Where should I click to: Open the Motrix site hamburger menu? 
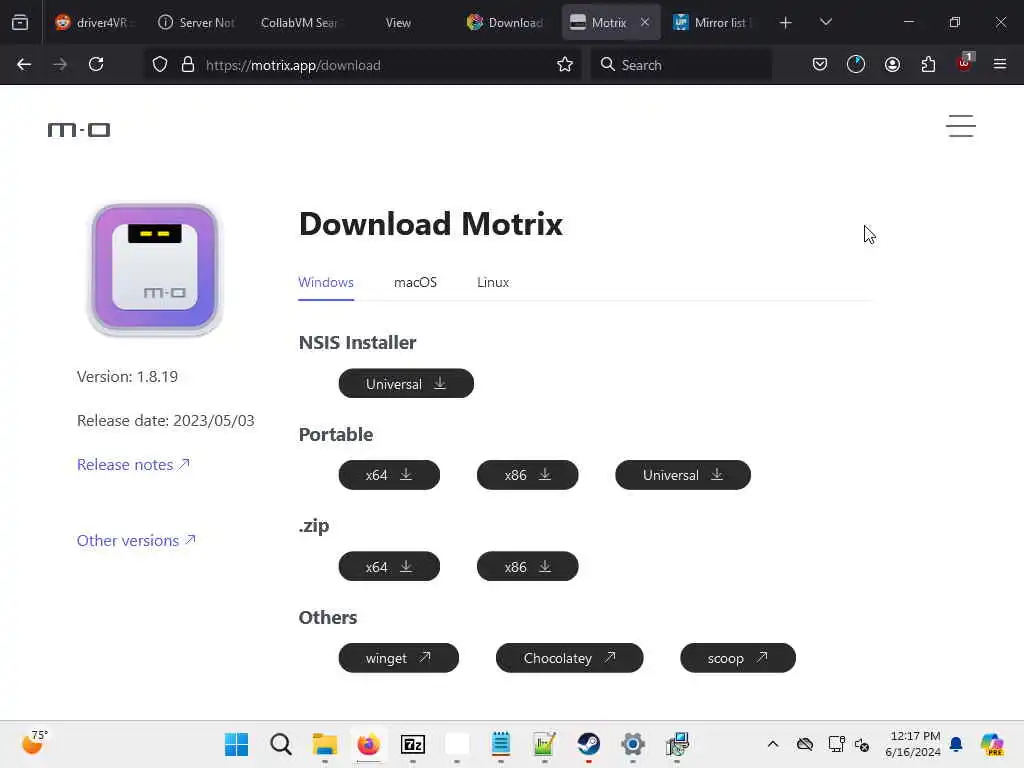tap(961, 126)
